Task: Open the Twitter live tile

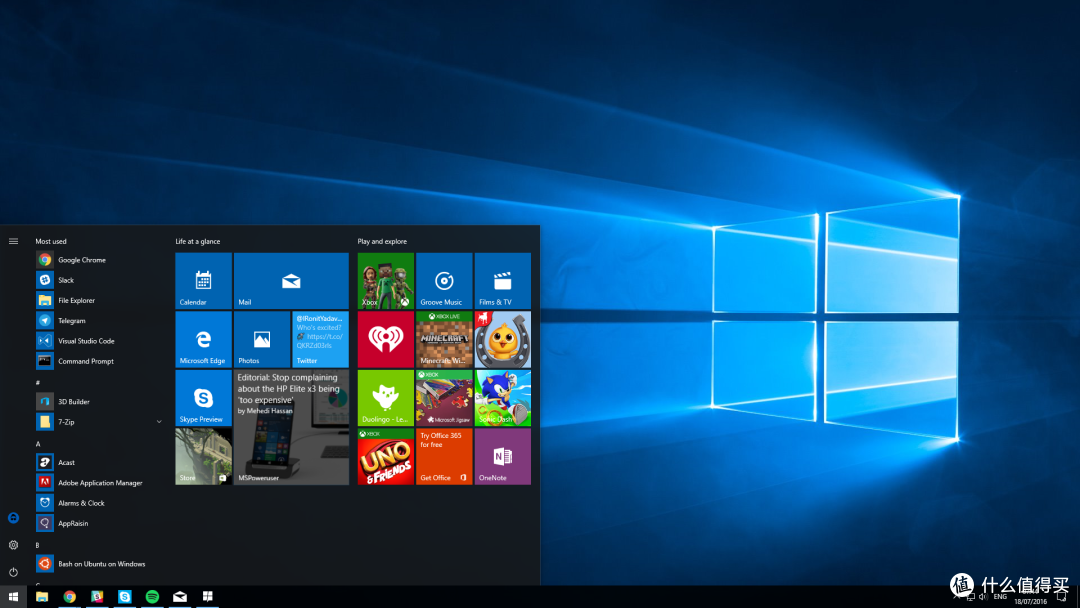Action: (320, 339)
